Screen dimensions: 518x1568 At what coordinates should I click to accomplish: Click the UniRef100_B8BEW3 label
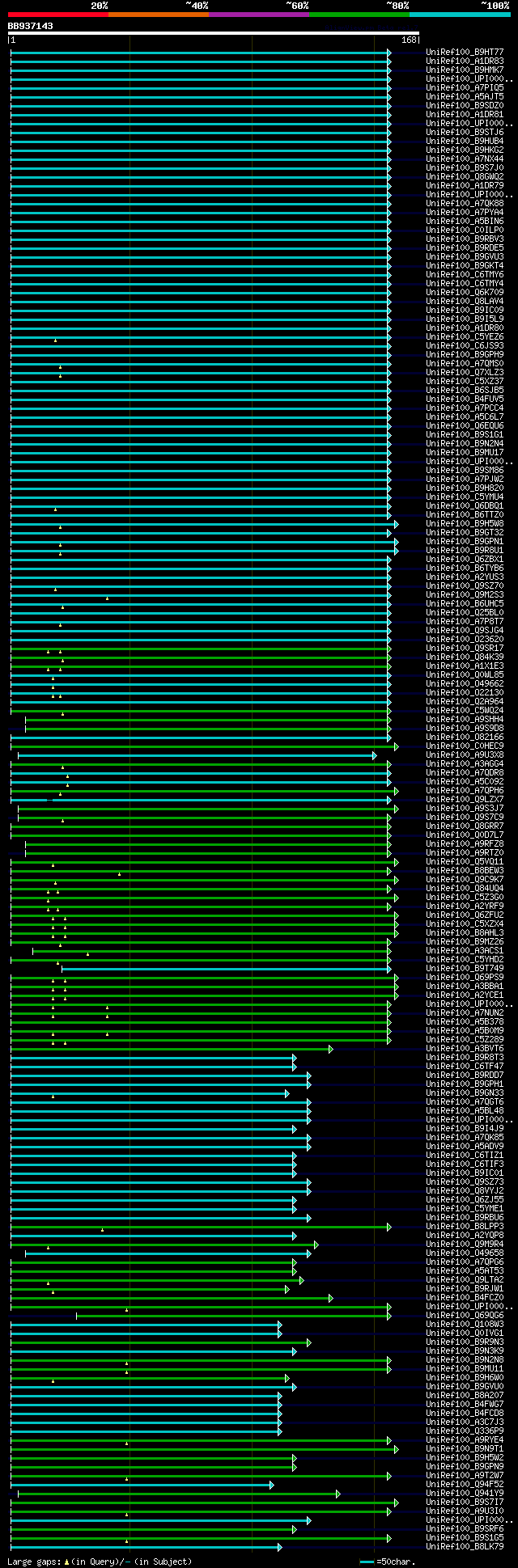[465, 871]
